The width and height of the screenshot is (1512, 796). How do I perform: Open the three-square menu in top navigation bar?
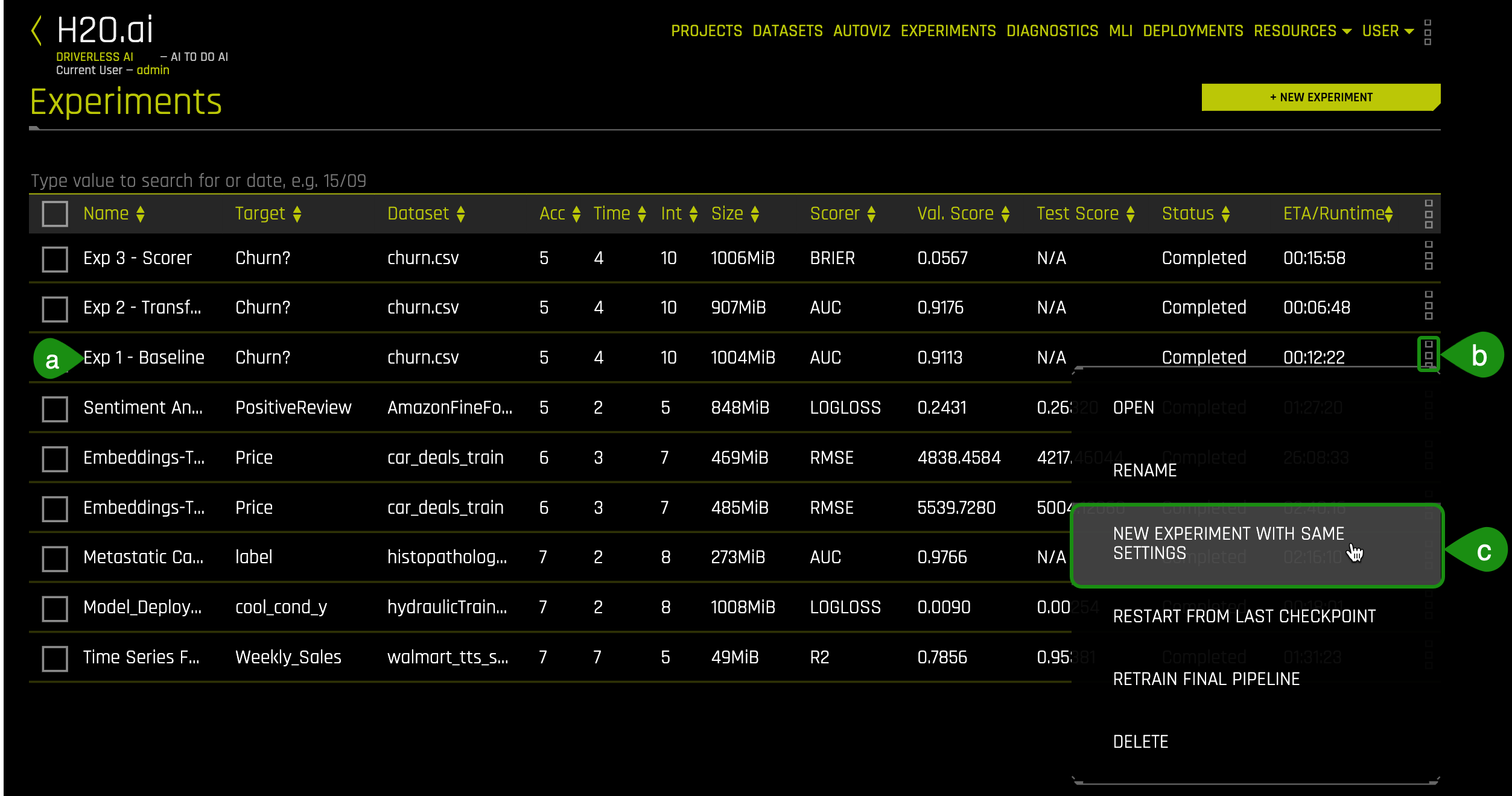(1428, 32)
